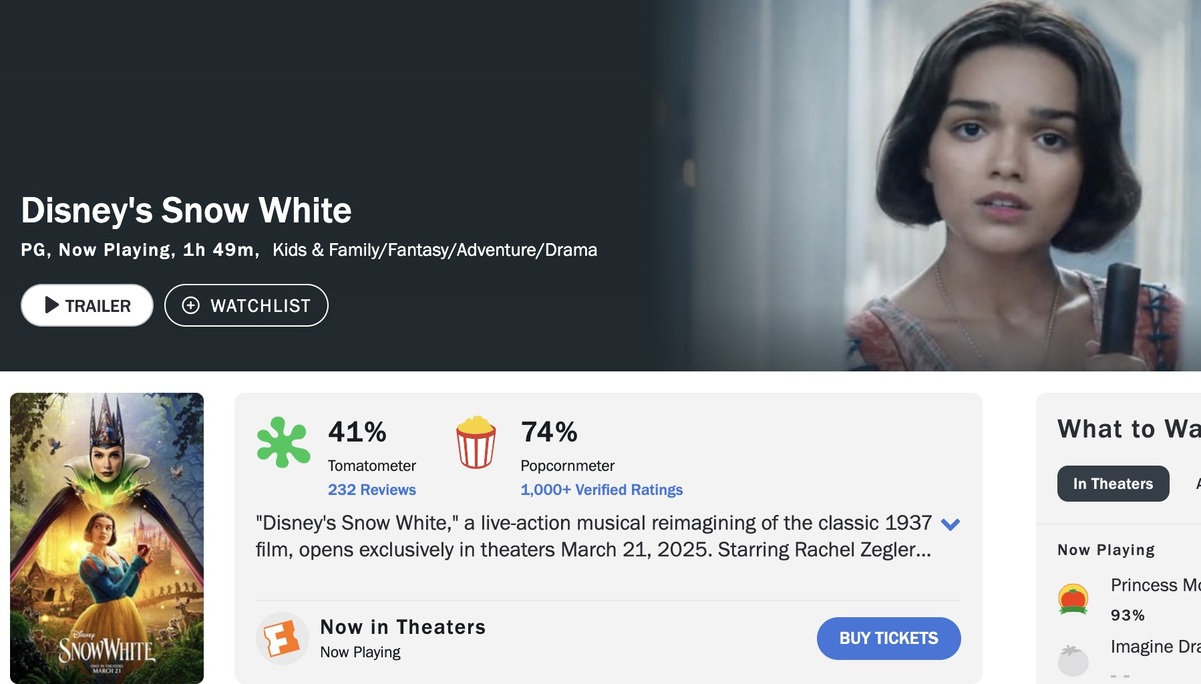Viewport: 1201px width, 684px height.
Task: Open the partially visible tab beside In Theaters
Action: (1196, 483)
